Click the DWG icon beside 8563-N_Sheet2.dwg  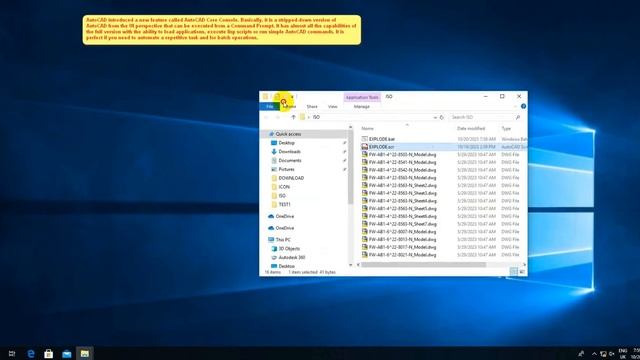click(364, 185)
